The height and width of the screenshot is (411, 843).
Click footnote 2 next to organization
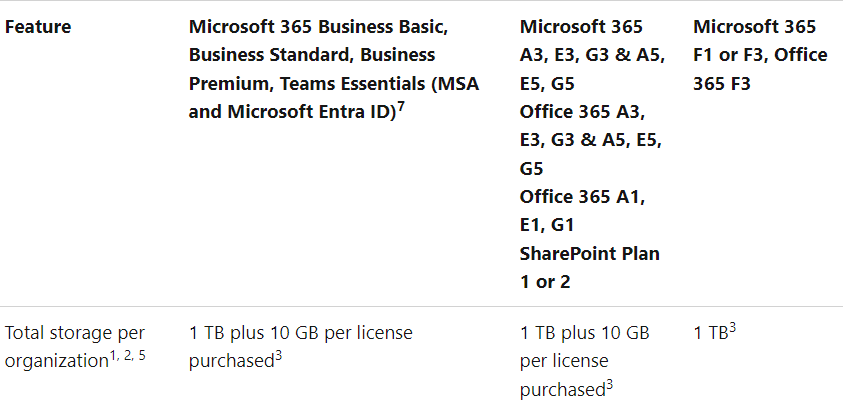[x=127, y=356]
